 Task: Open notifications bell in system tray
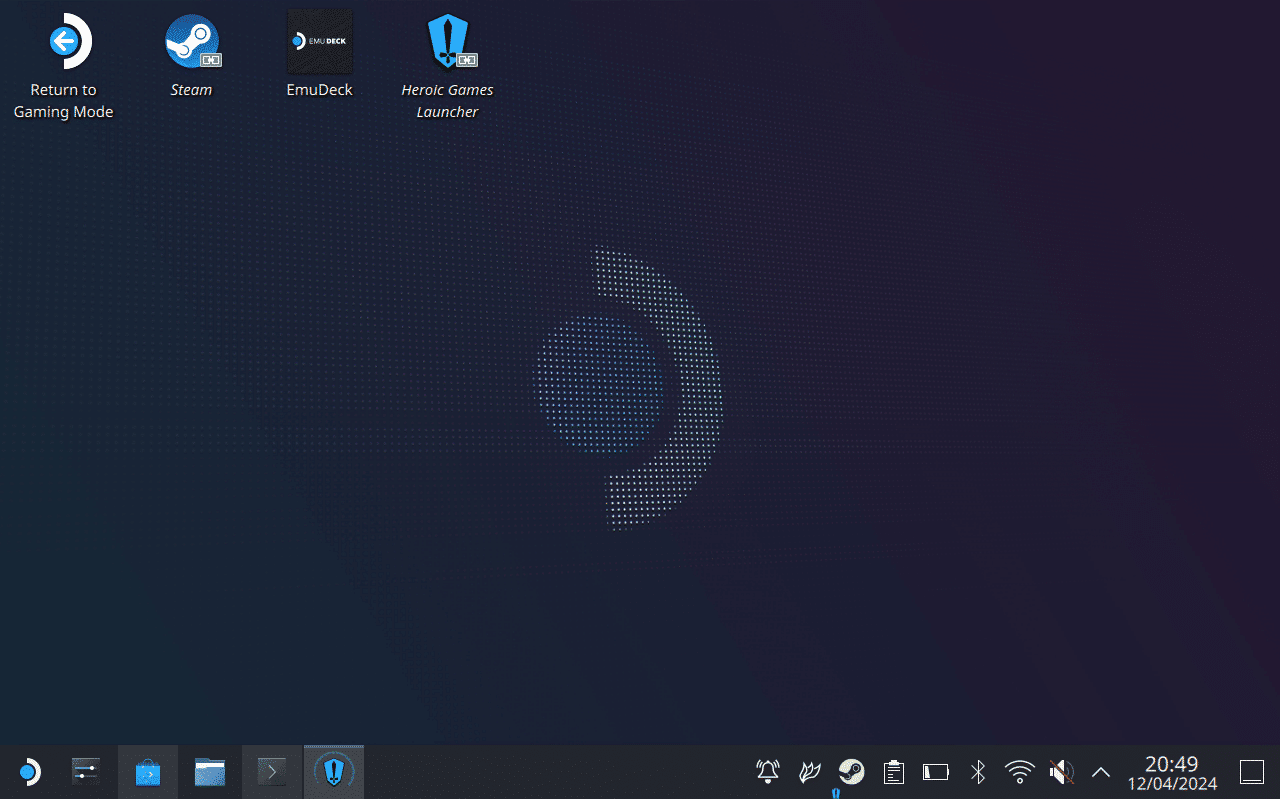pos(768,771)
